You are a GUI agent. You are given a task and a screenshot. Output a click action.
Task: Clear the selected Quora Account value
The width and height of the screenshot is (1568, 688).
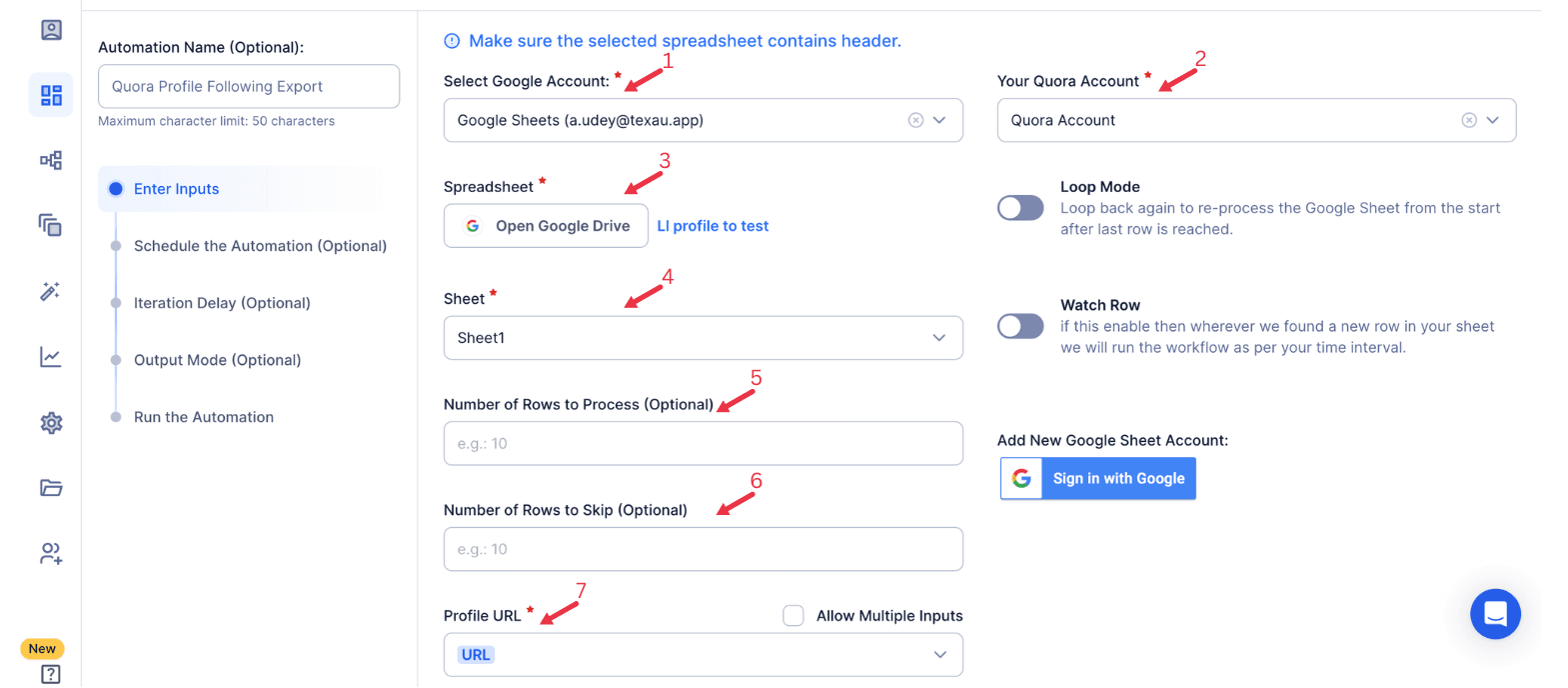tap(1469, 120)
